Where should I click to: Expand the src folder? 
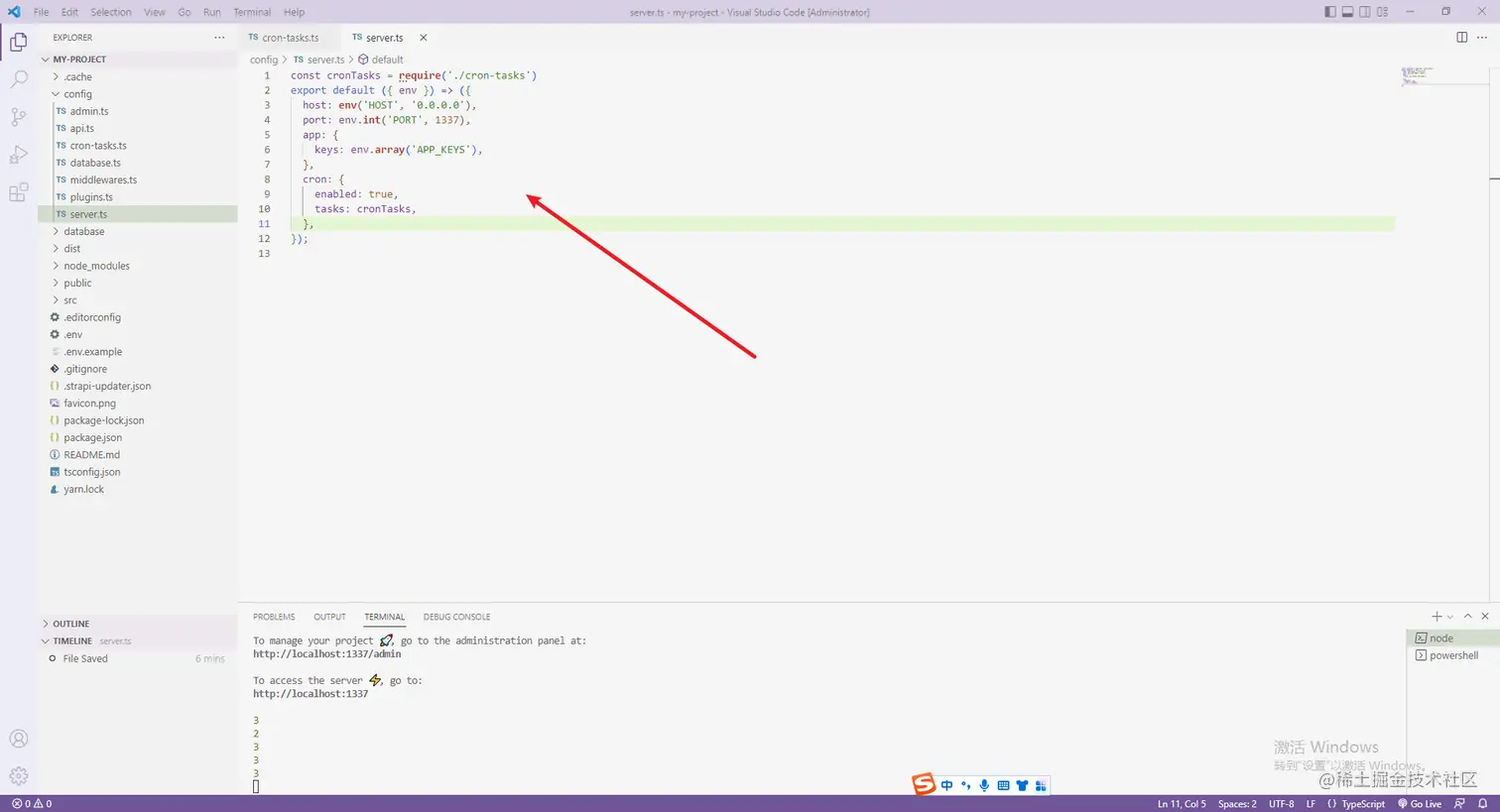[139, 300]
